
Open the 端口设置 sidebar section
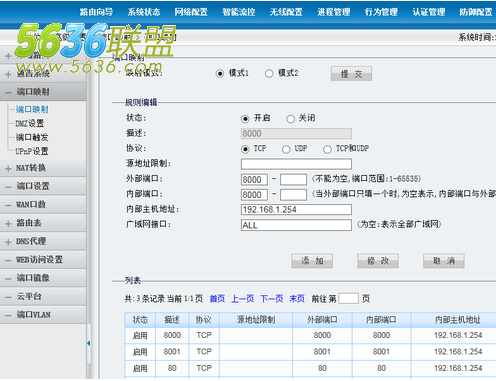[43, 186]
